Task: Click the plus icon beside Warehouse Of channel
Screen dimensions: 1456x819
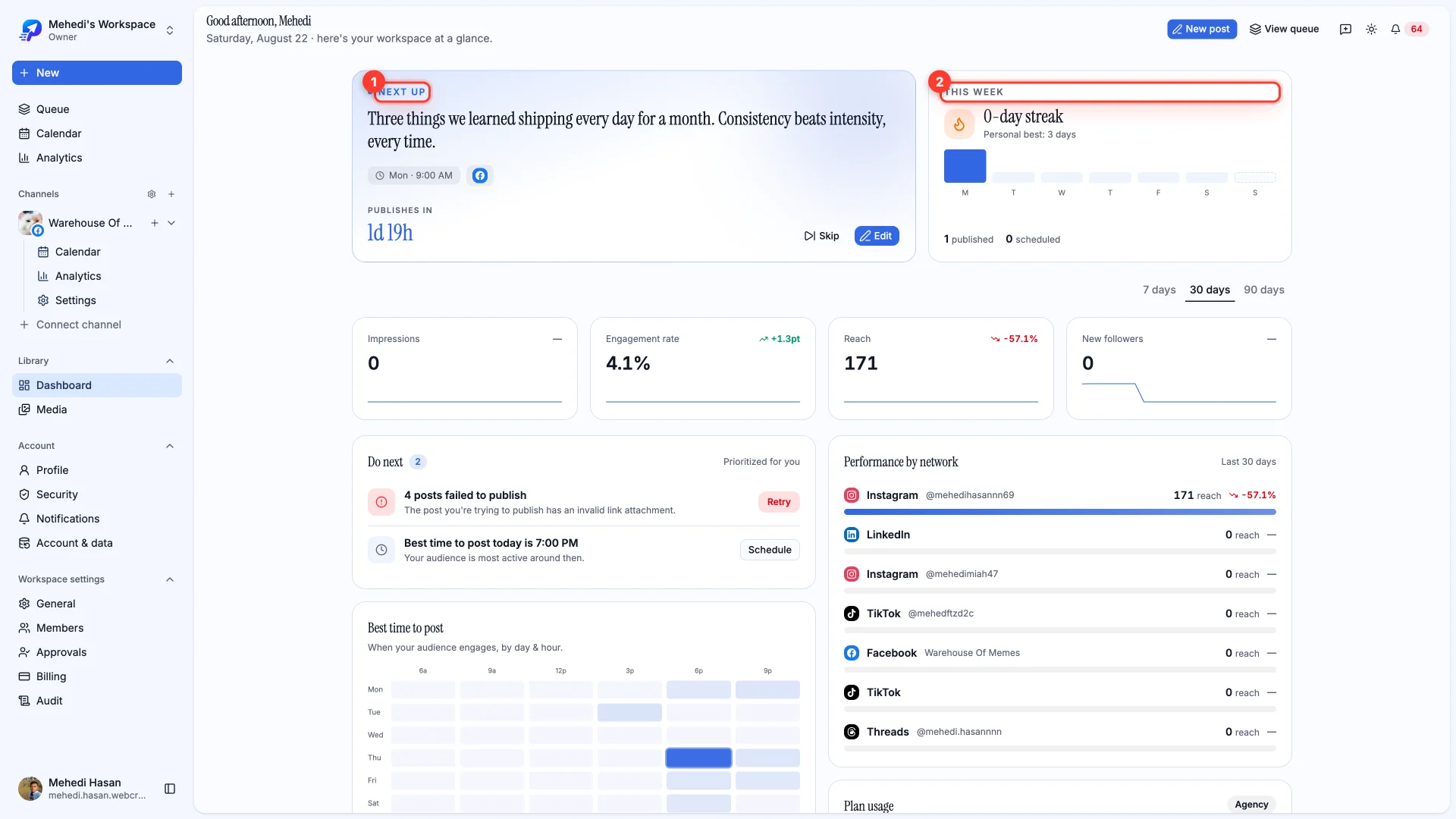Action: pos(155,223)
